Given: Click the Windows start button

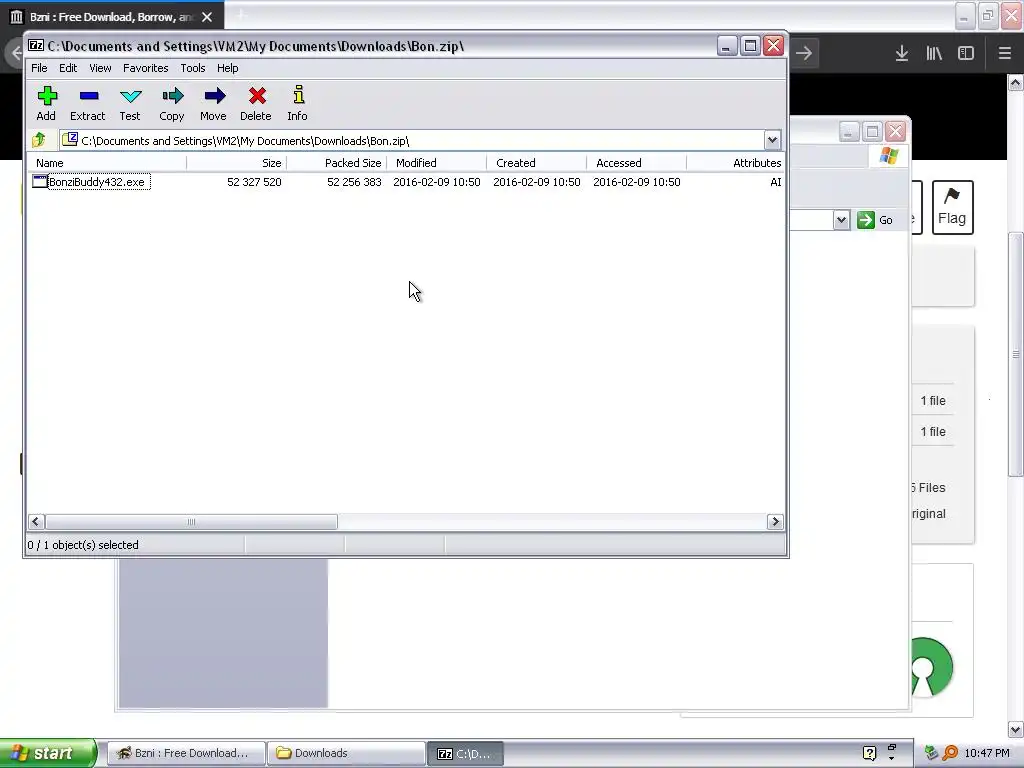Looking at the screenshot, I should pyautogui.click(x=48, y=753).
